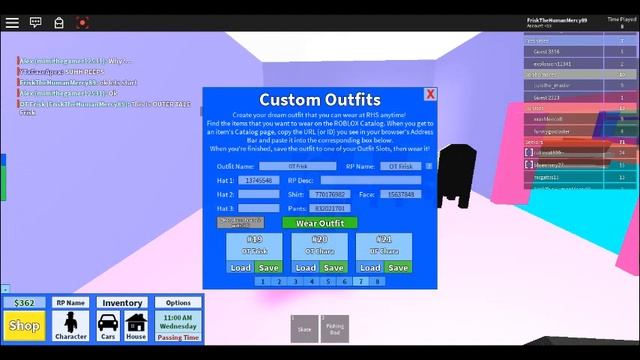
Task: Go to outfit page 6
Action: coord(344,281)
